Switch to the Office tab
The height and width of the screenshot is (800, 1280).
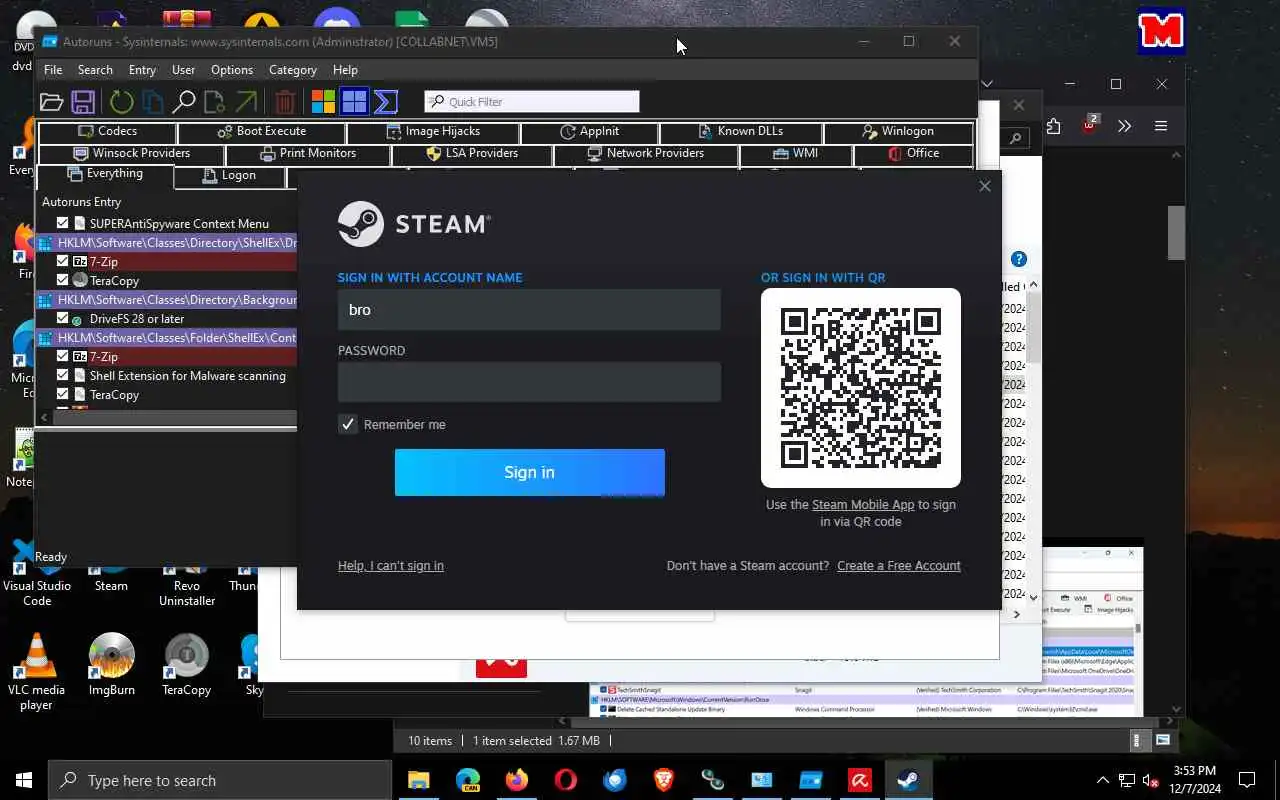point(914,153)
